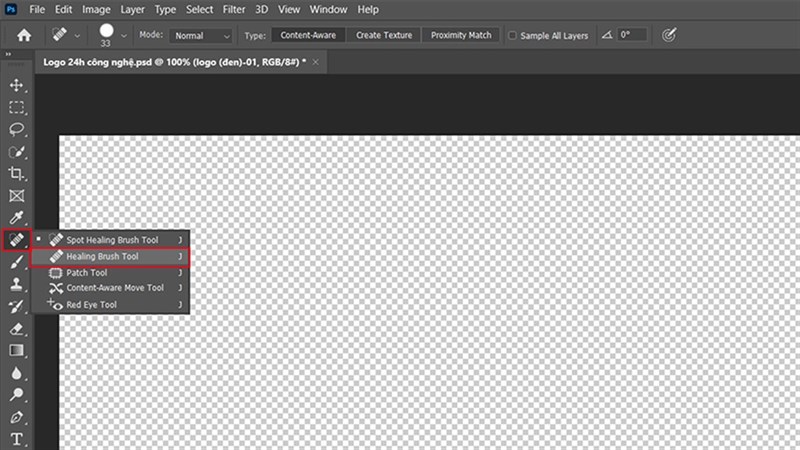Viewport: 800px width, 450px height.
Task: Select the Brush tool in toolbar
Action: click(x=16, y=262)
